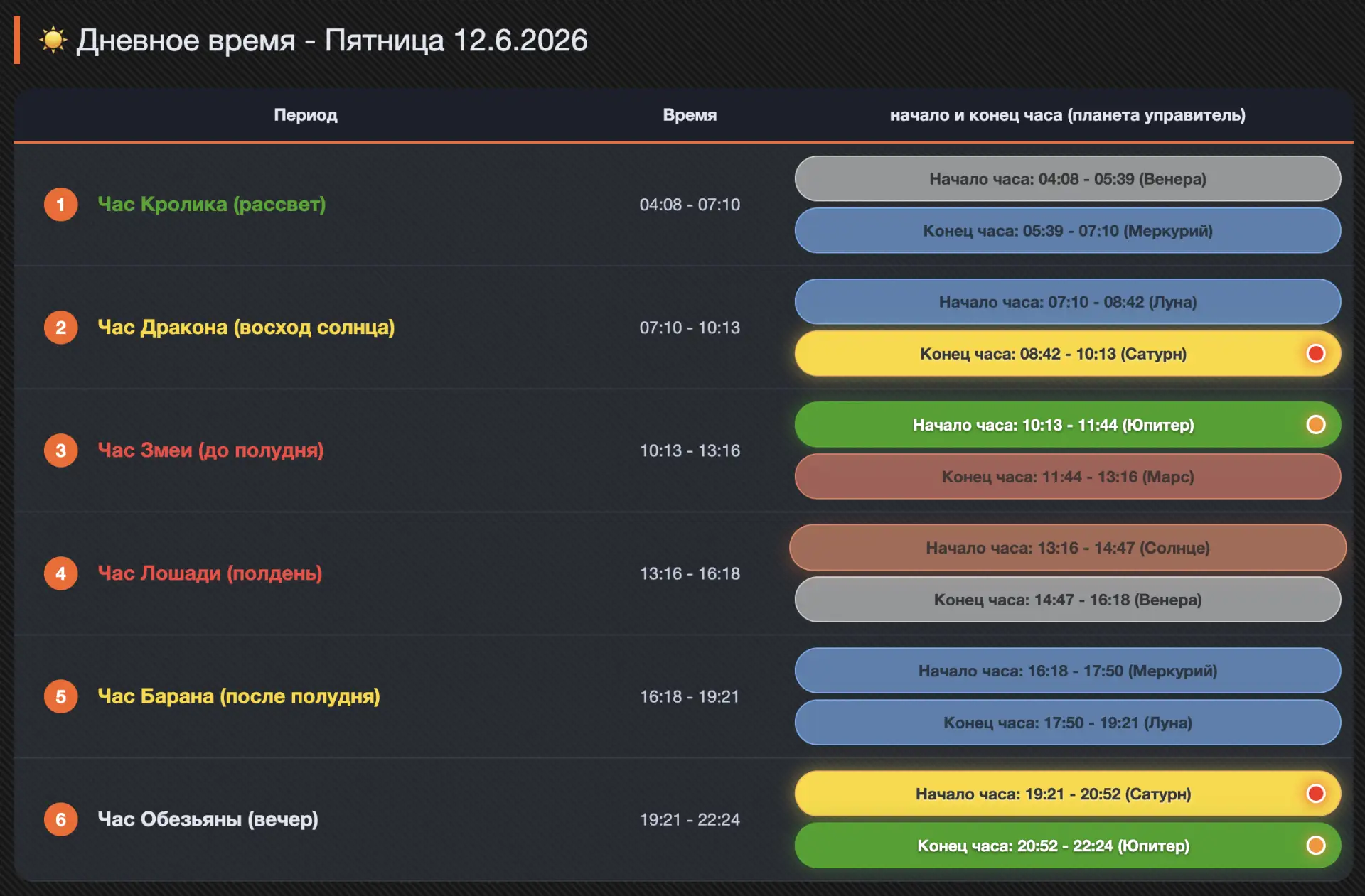Screen dimensions: 1365x896
Task: Click the Период column header
Action: click(x=306, y=114)
